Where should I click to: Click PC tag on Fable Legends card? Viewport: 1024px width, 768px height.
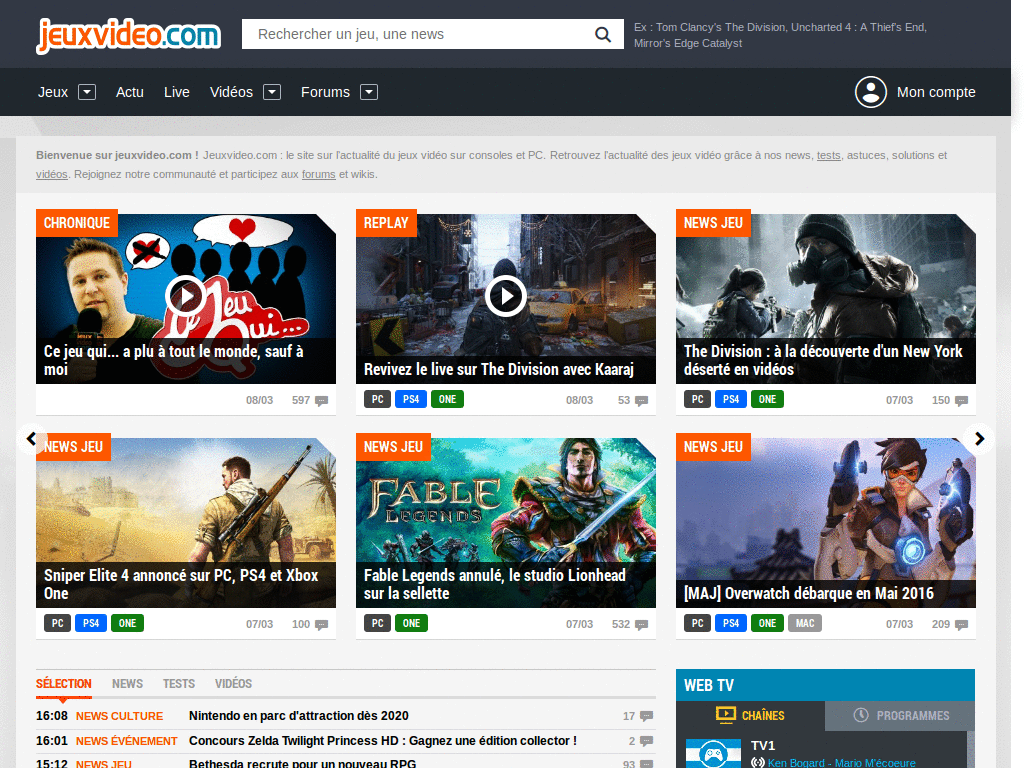coord(377,623)
